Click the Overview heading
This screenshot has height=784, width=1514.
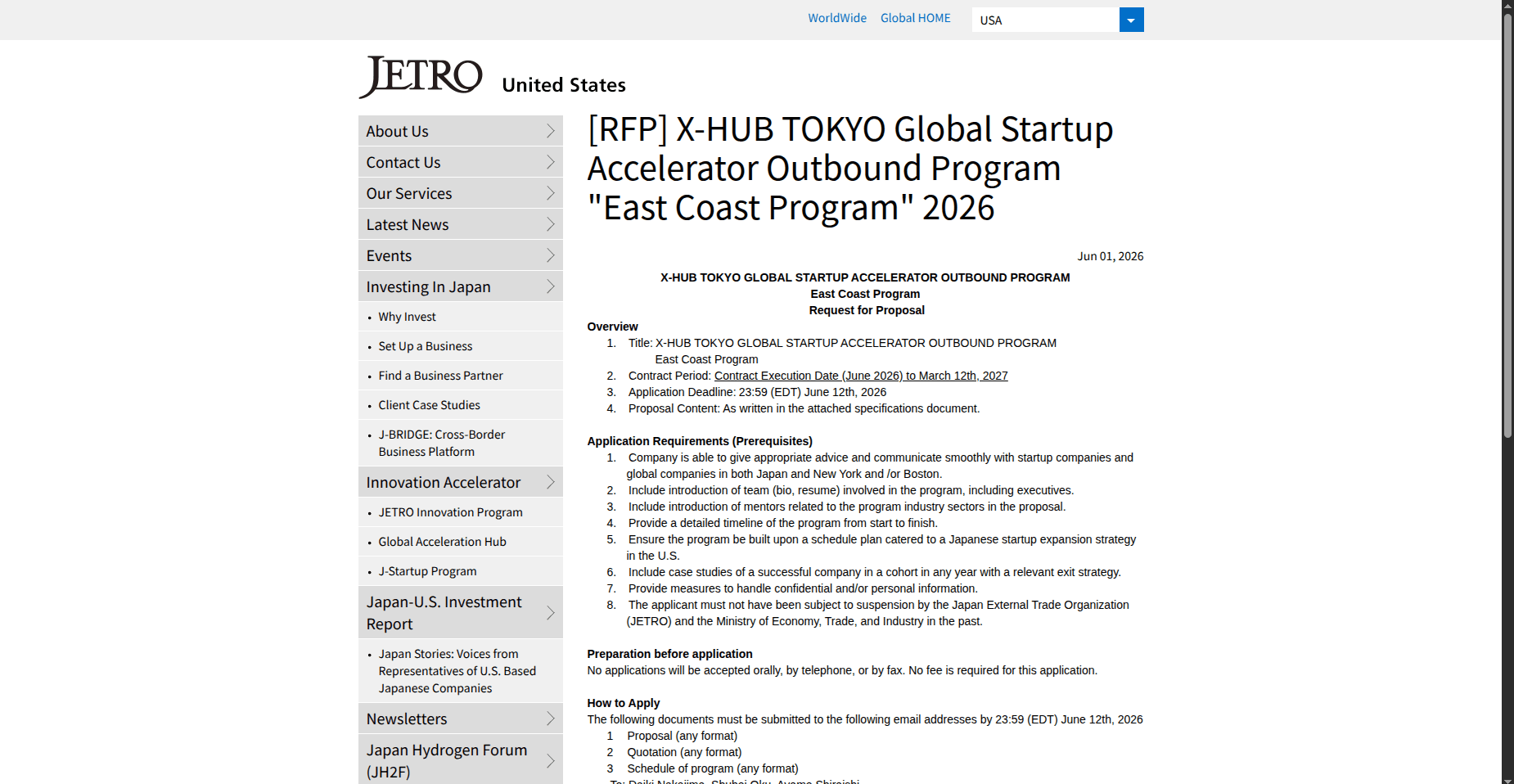[x=612, y=327]
